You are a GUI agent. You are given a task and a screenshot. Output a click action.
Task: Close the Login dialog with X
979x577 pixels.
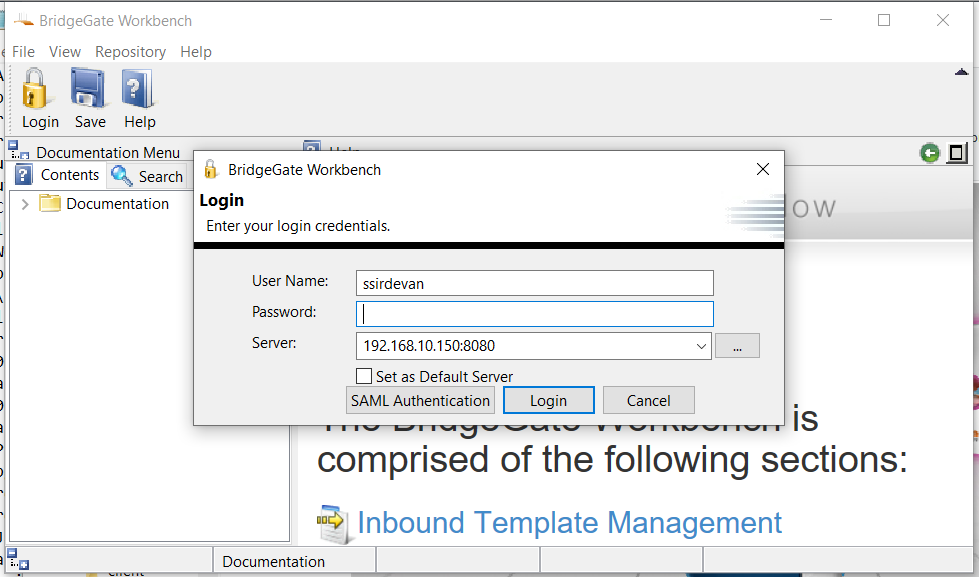[763, 169]
